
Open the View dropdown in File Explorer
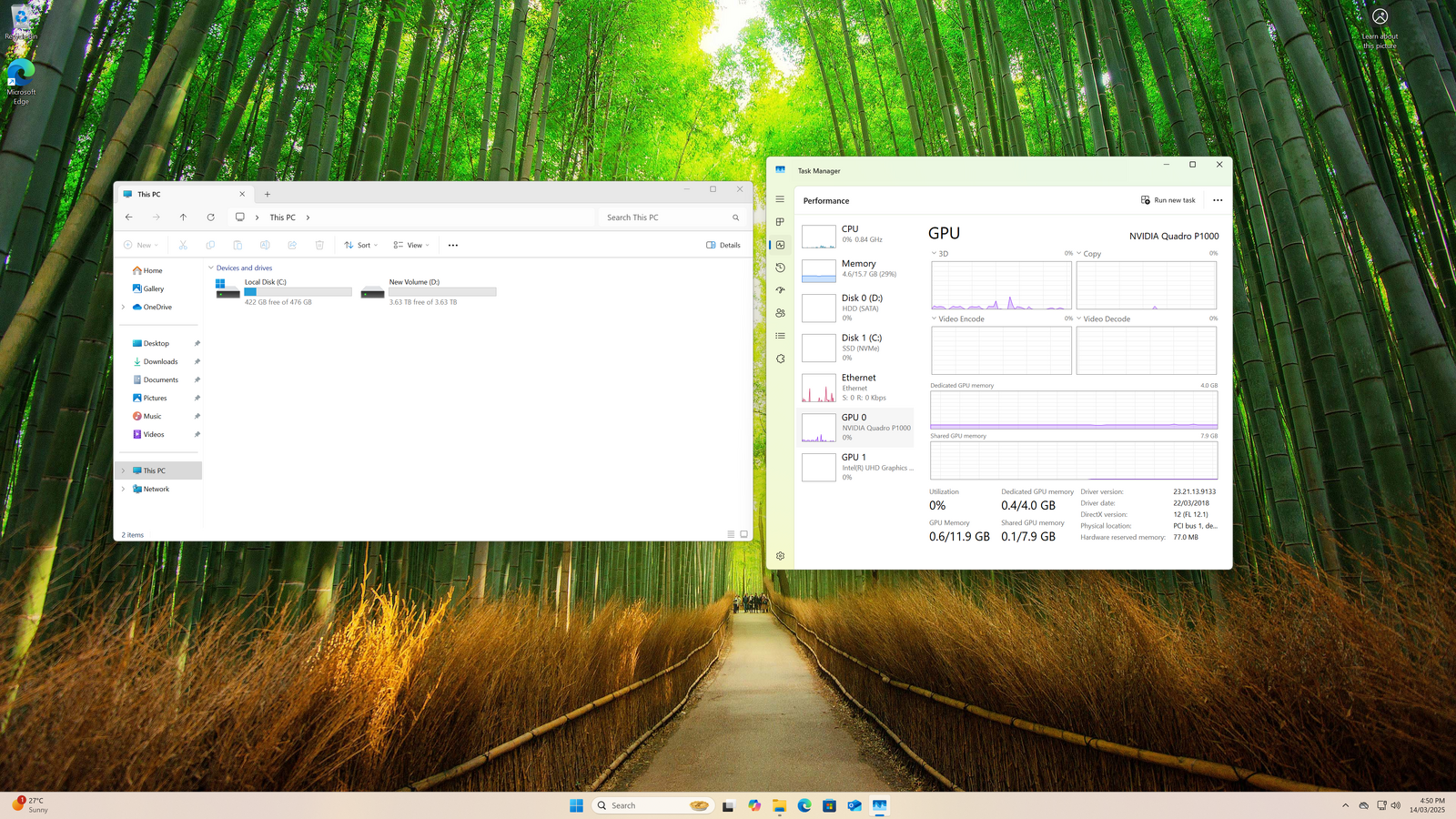coord(411,245)
